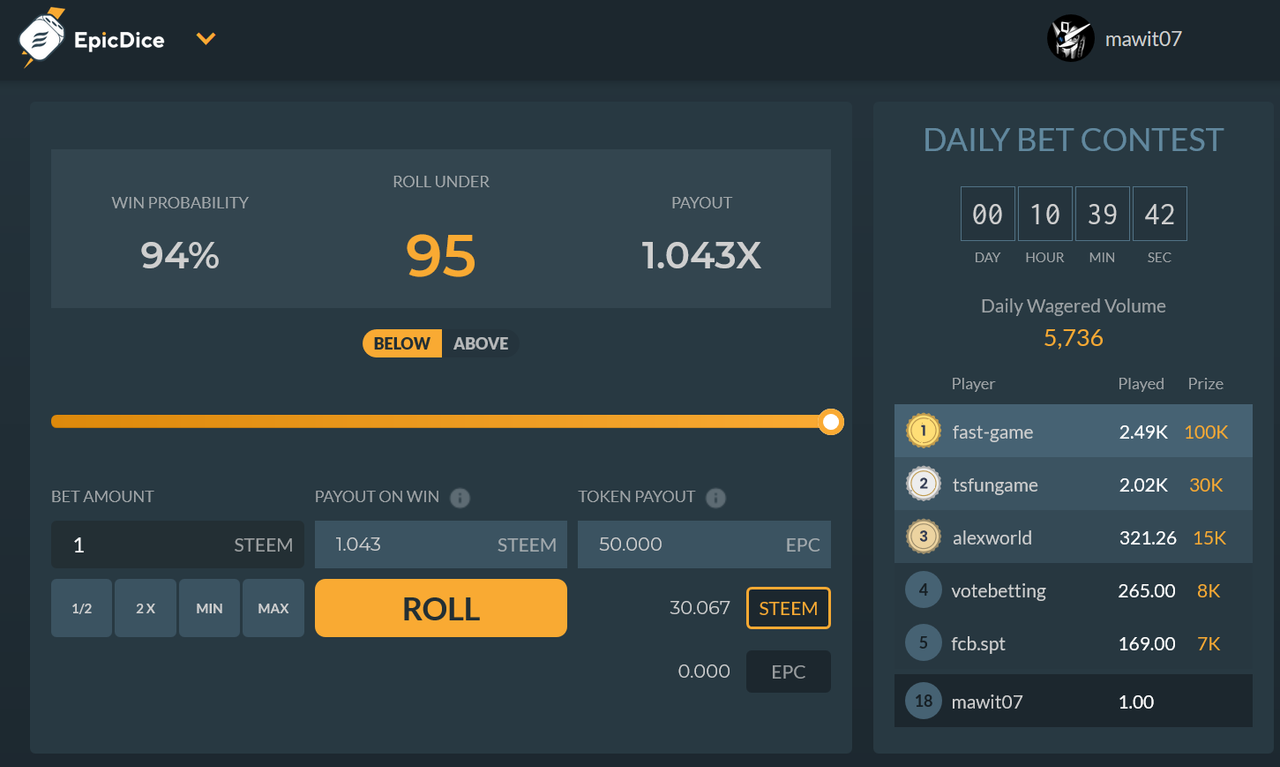The width and height of the screenshot is (1280, 767).
Task: Click the 30.067 STEEM balance value
Action: 700,608
